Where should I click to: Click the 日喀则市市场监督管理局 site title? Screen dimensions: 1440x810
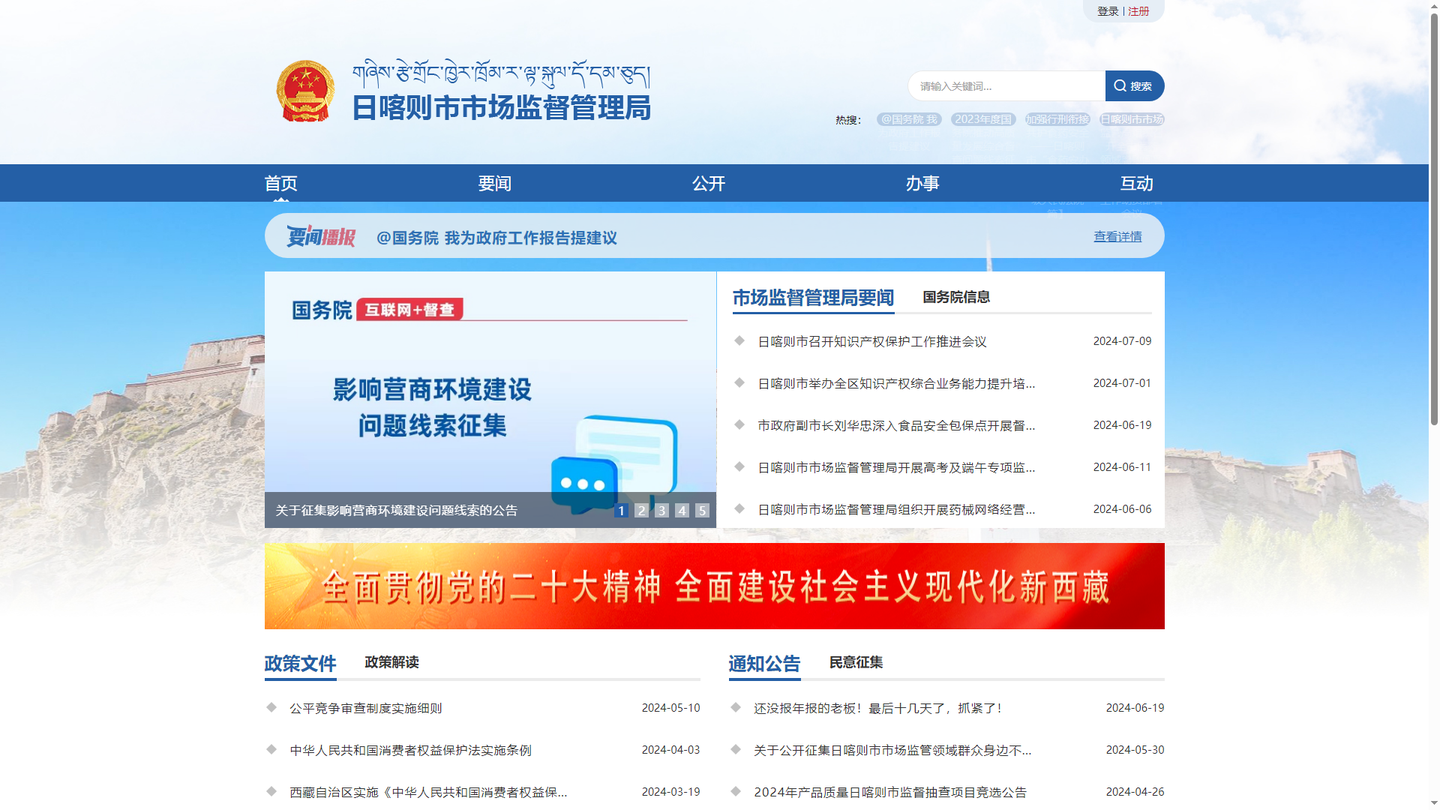coord(501,107)
